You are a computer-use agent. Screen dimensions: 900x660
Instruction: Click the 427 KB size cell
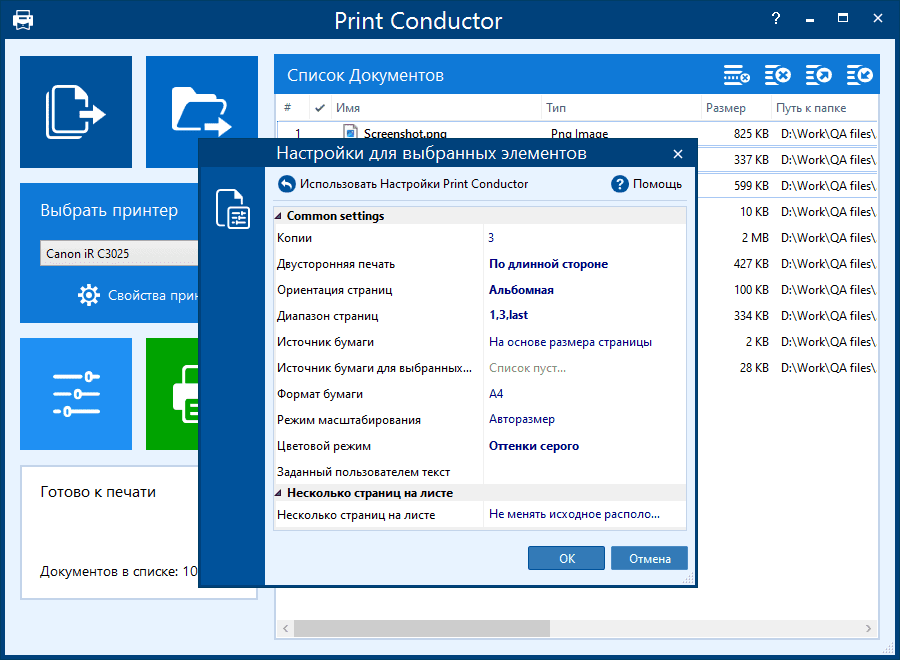point(751,263)
